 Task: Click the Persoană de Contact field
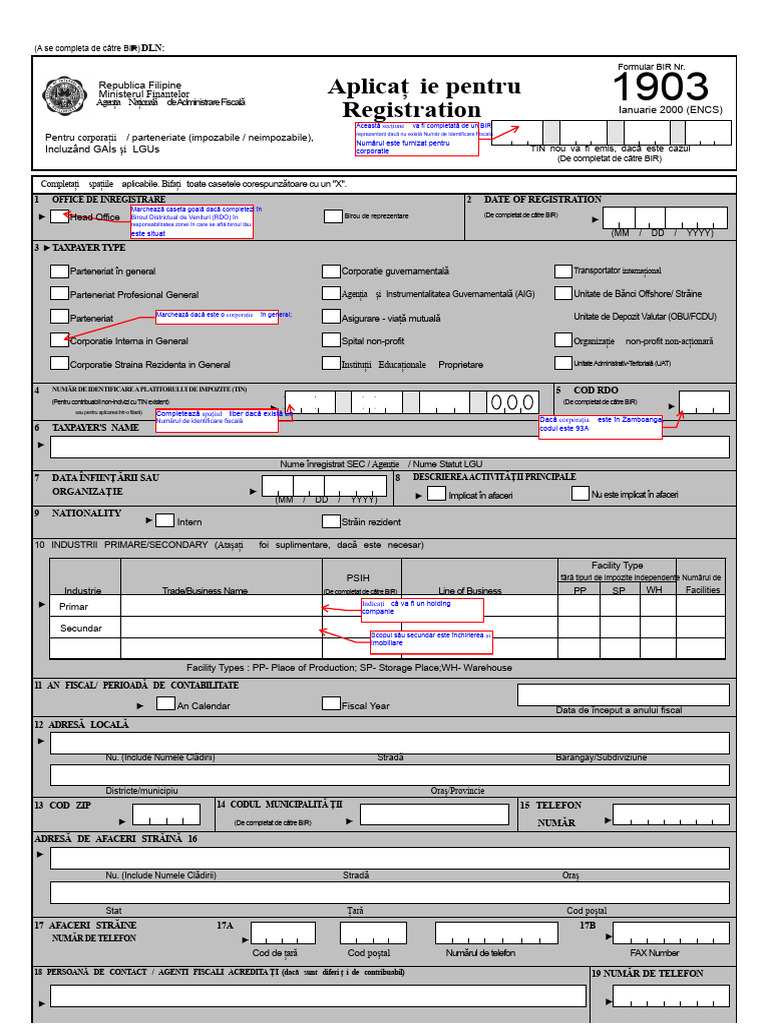(x=318, y=995)
